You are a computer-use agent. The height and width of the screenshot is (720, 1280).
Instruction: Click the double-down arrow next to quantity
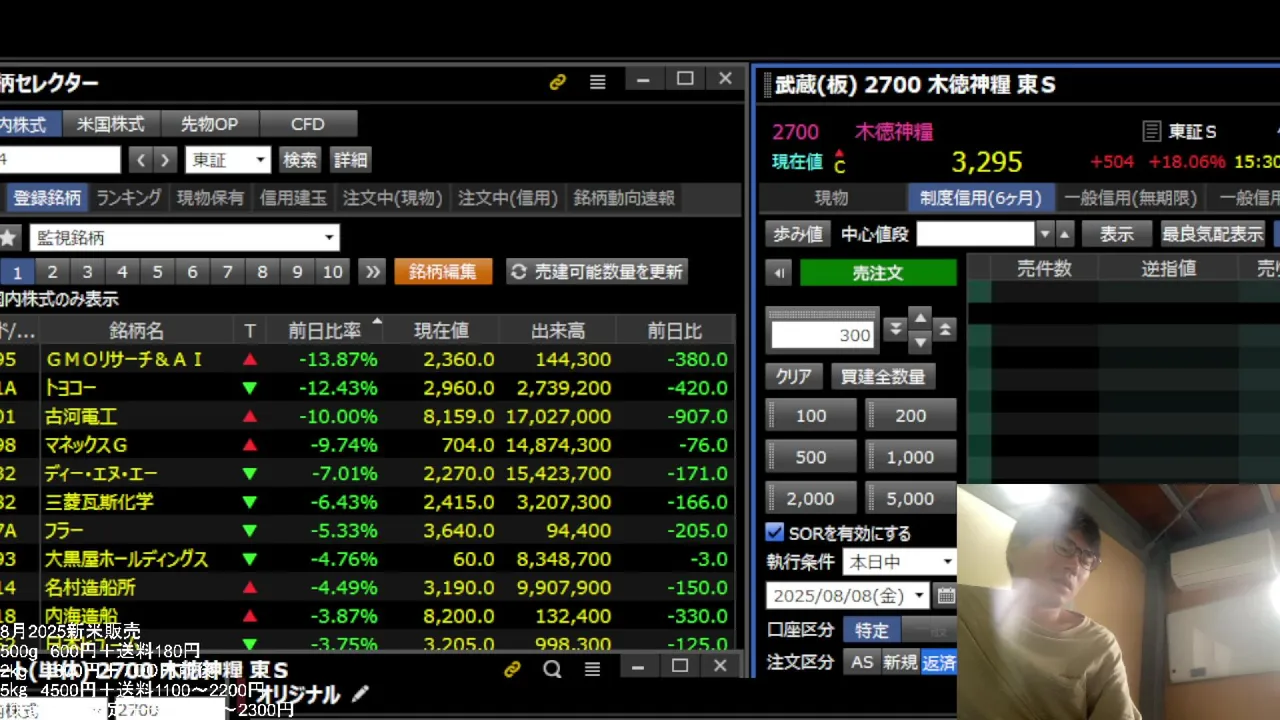896,329
